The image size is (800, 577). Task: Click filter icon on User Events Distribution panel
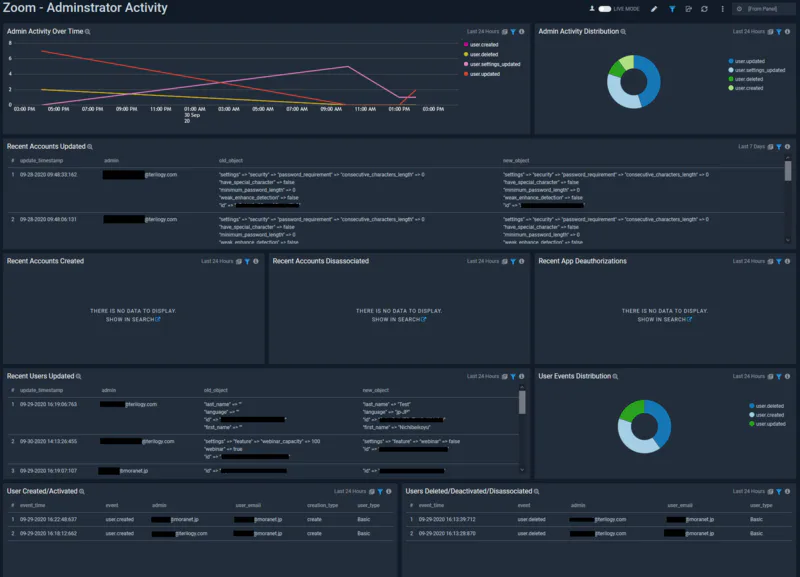coord(779,377)
